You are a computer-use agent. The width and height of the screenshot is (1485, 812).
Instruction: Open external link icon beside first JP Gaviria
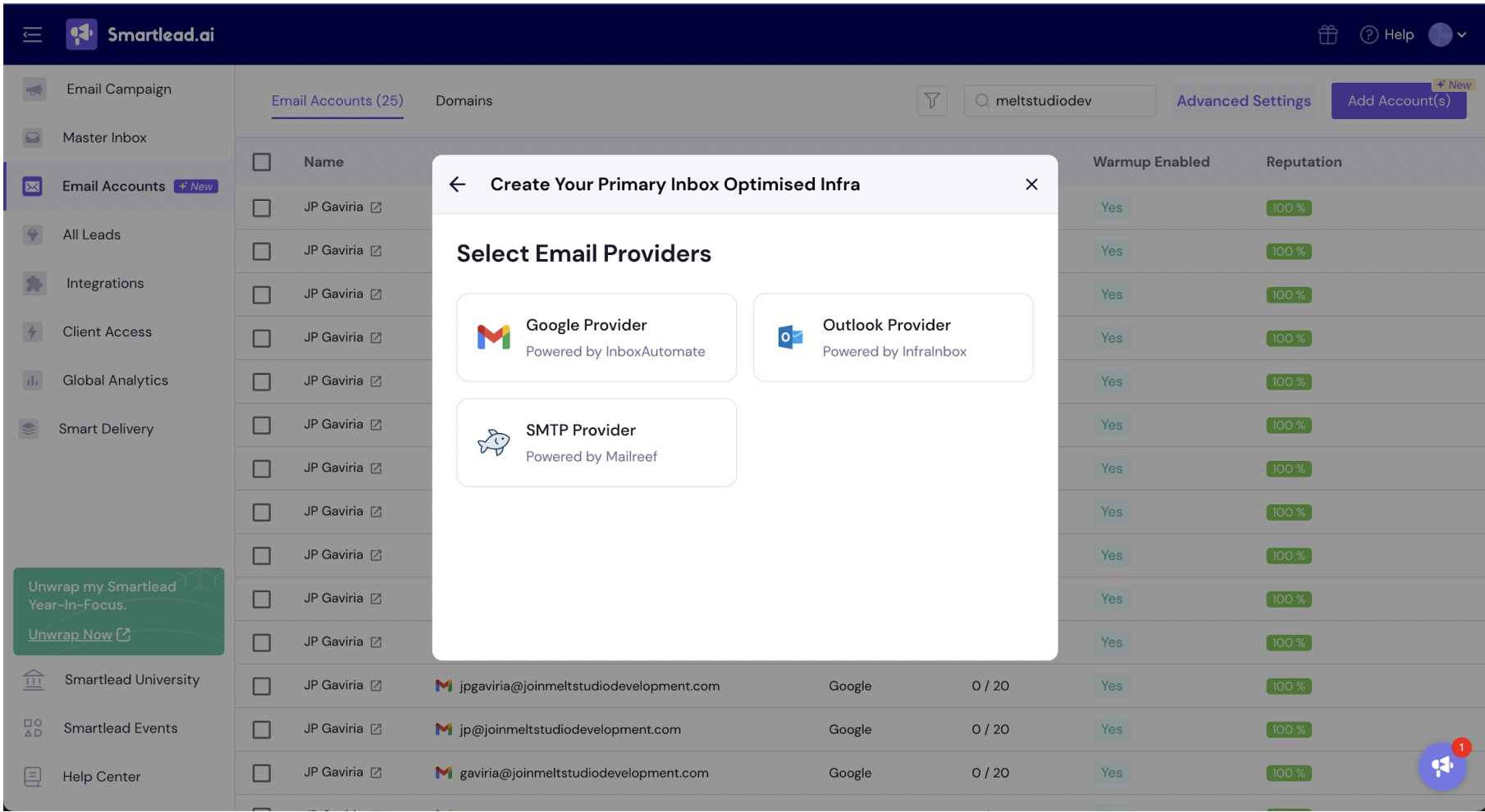376,208
